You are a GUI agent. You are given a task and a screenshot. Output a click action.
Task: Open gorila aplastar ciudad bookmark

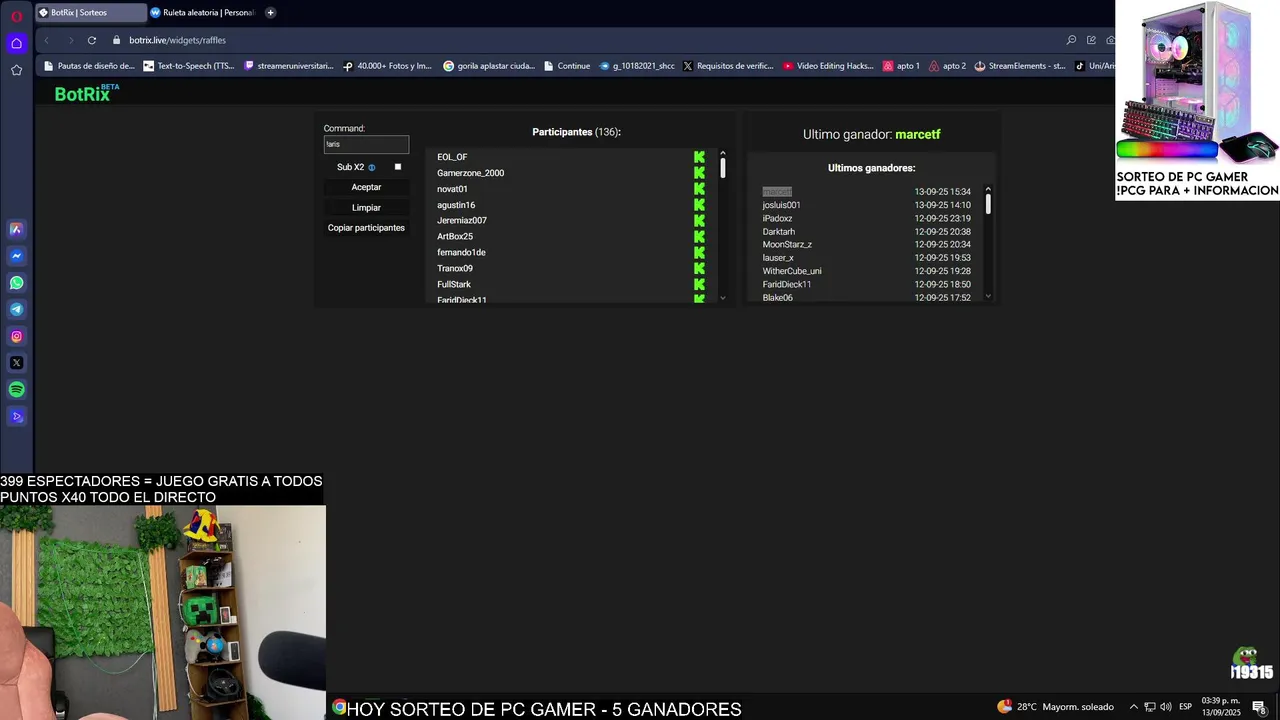click(x=489, y=66)
